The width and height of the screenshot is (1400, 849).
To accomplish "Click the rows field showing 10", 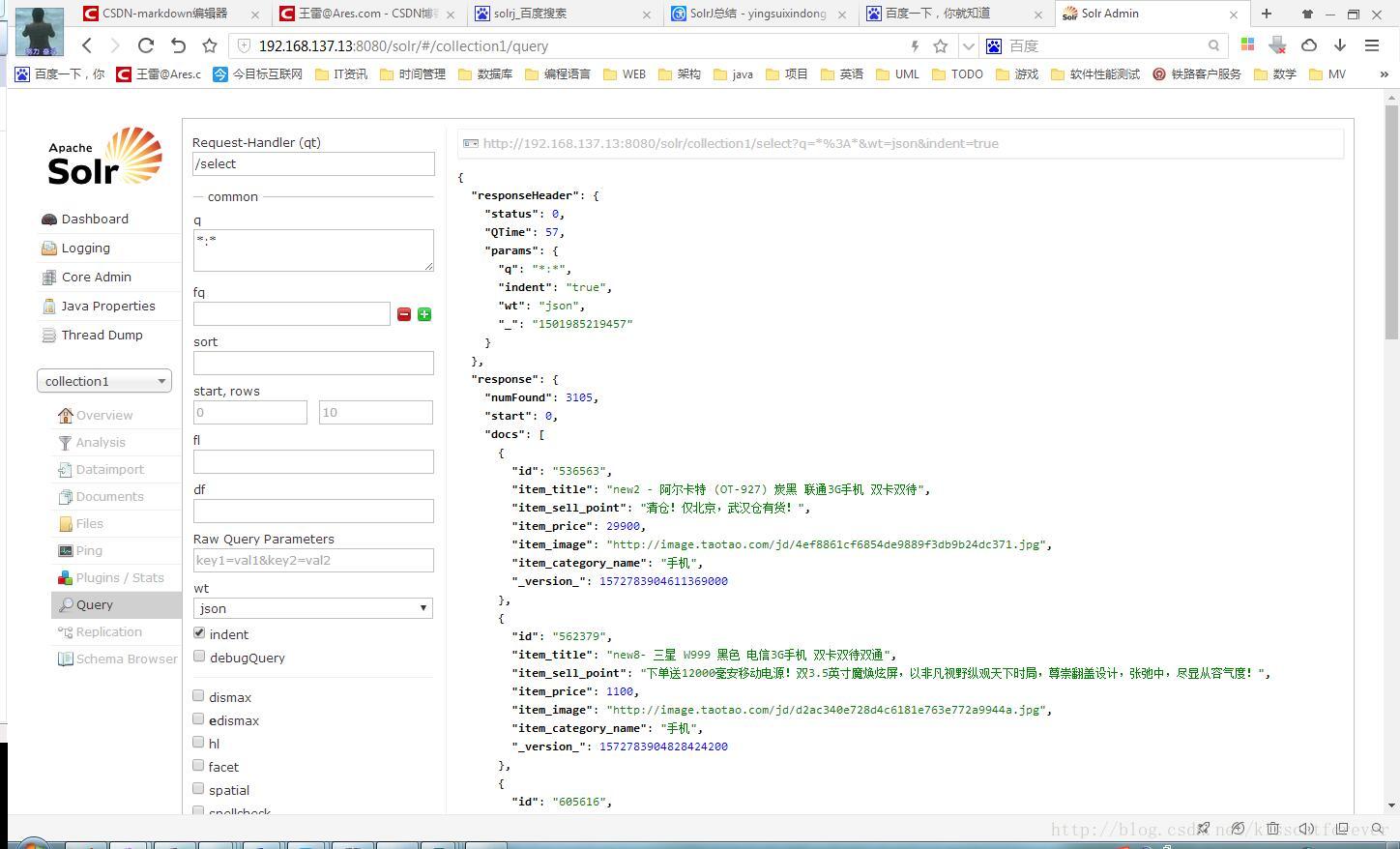I will [x=376, y=413].
